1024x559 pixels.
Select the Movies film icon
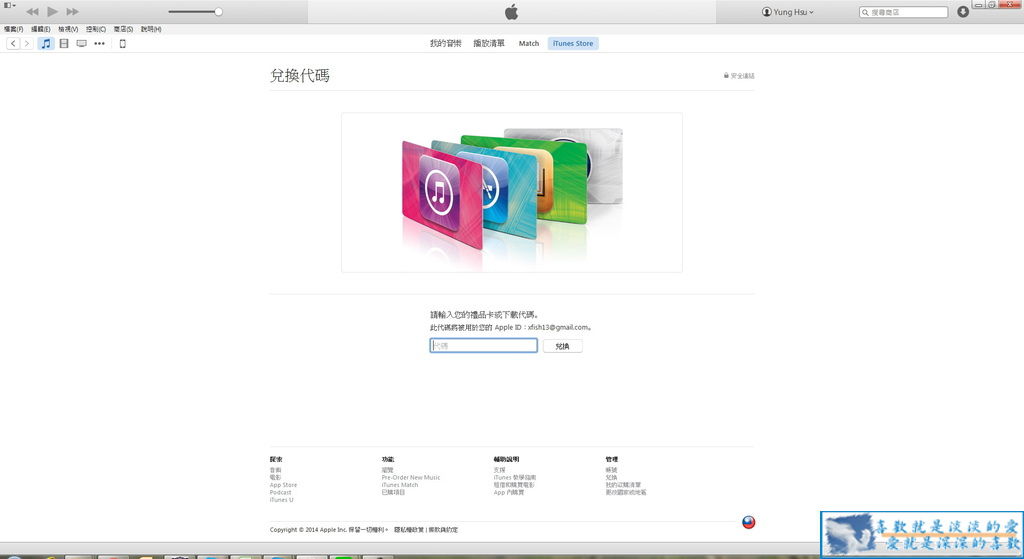63,43
